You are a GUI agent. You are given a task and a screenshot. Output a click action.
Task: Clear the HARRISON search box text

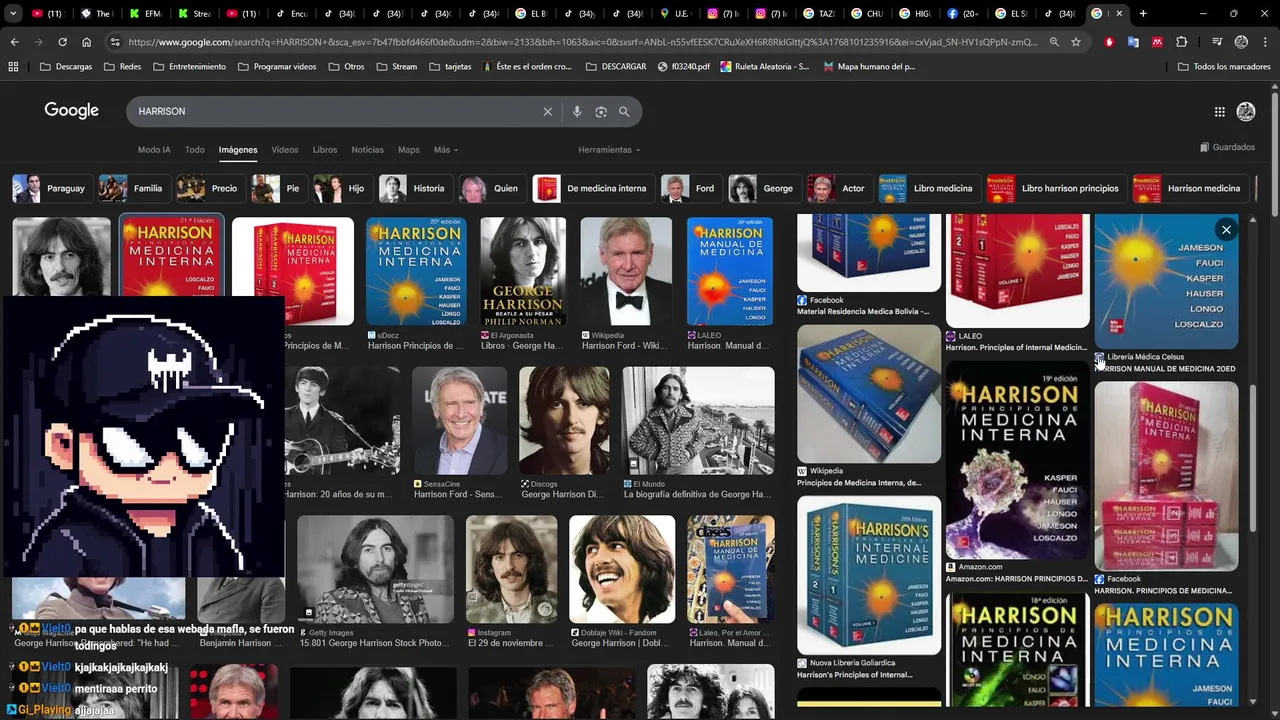pos(547,112)
